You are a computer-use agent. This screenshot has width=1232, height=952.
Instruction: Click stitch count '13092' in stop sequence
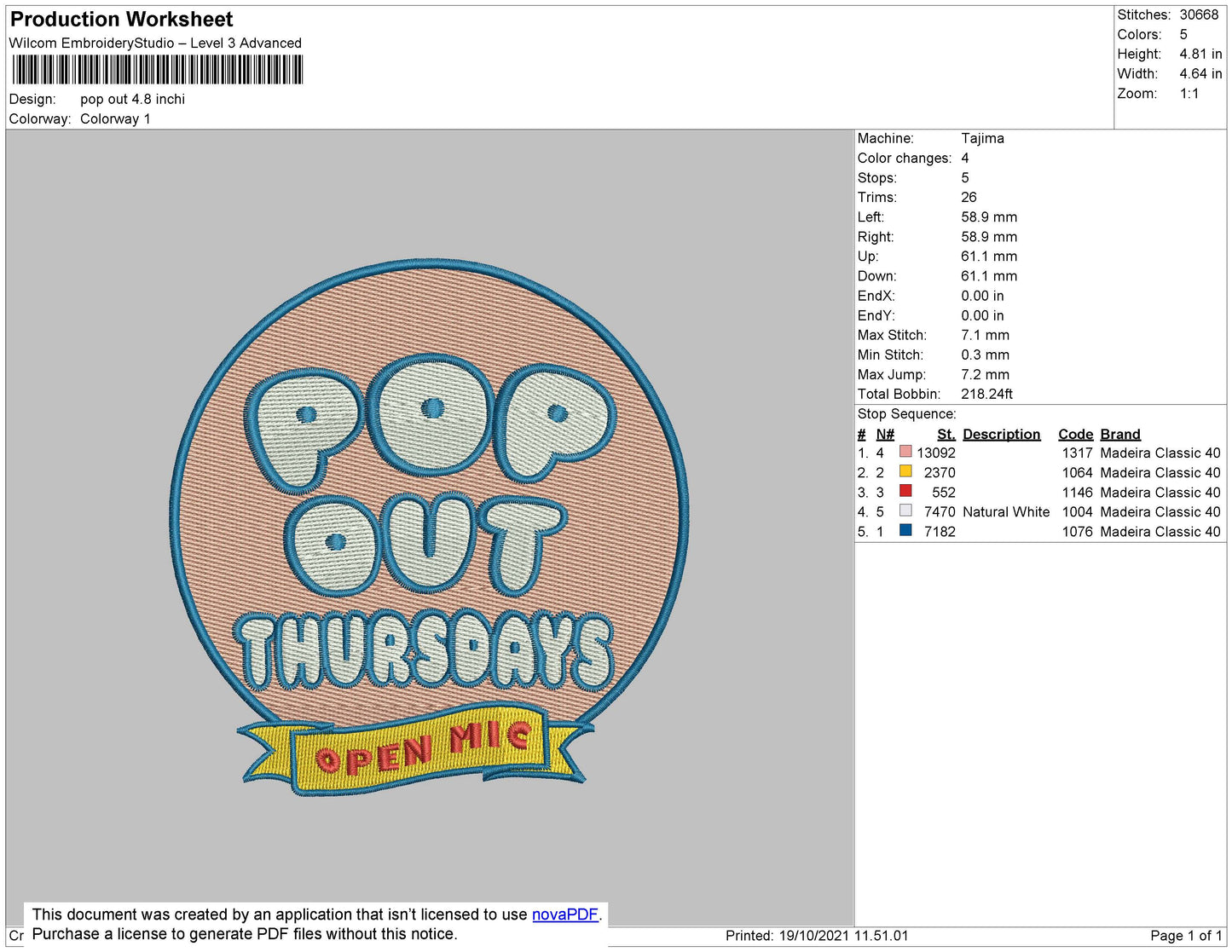(x=936, y=453)
